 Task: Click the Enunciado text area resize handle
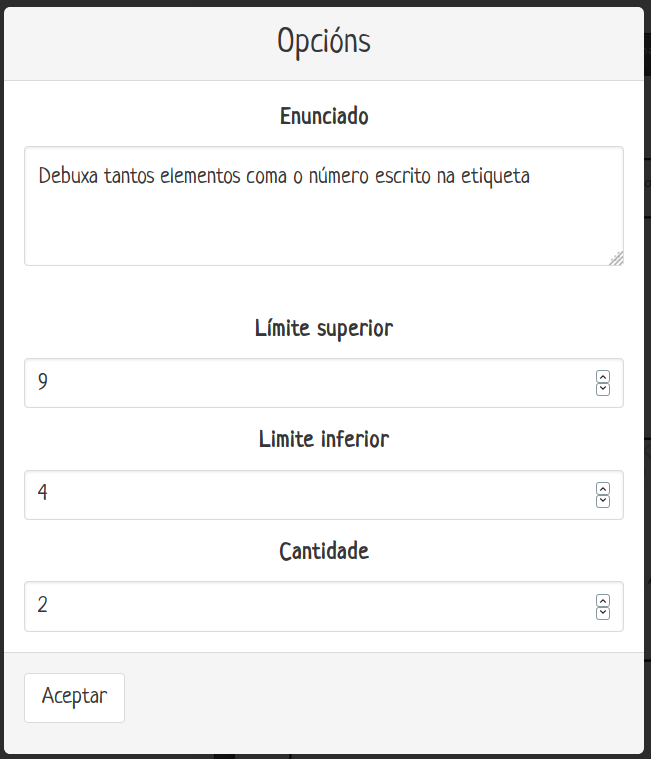point(616,258)
